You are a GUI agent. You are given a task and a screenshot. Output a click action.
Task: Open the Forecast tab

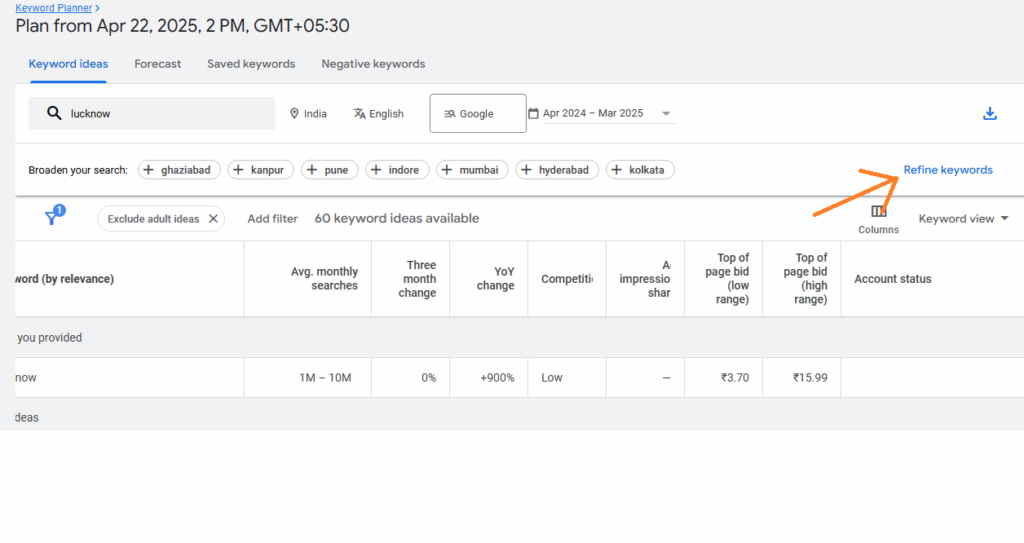(157, 64)
